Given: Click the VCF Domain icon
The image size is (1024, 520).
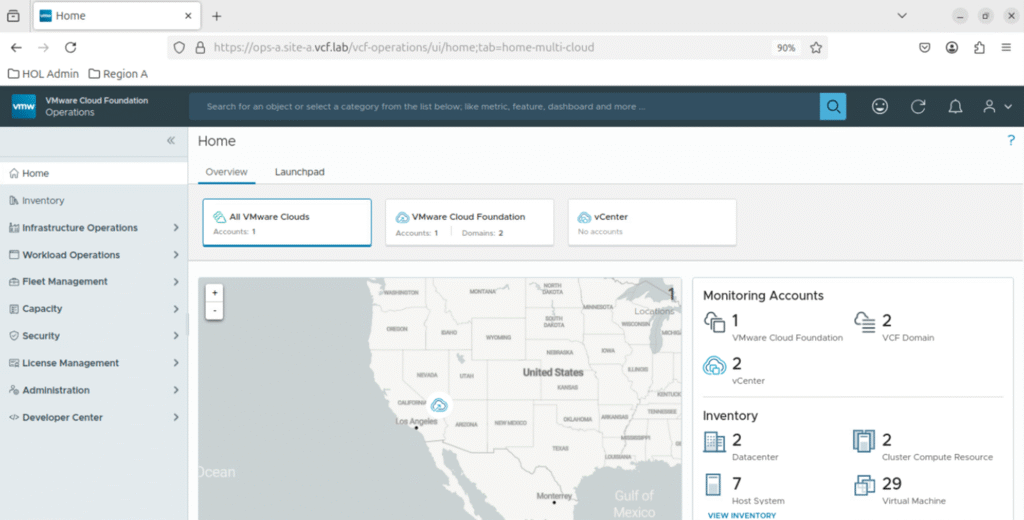Looking at the screenshot, I should [x=865, y=322].
